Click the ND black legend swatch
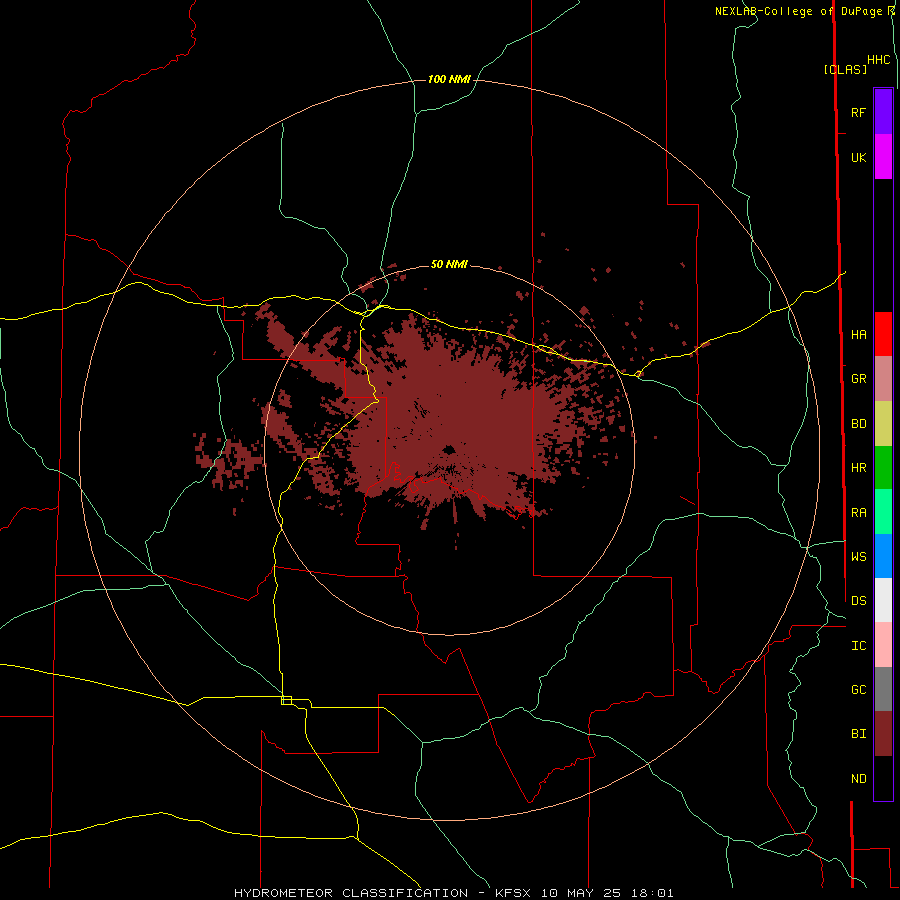The image size is (900, 900). point(883,778)
